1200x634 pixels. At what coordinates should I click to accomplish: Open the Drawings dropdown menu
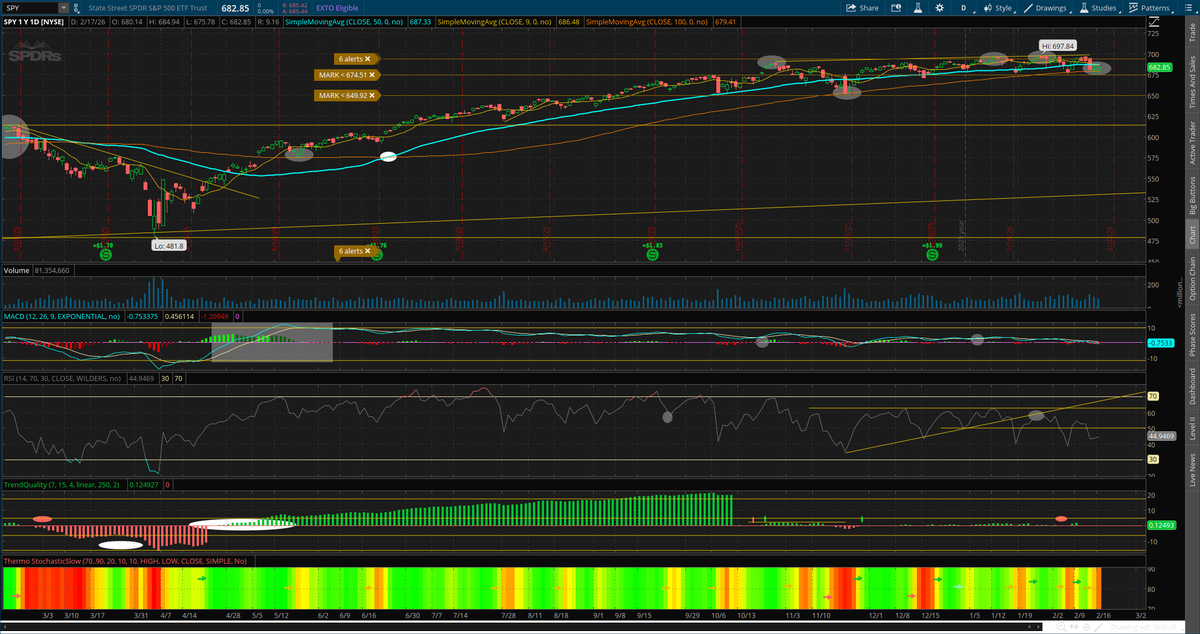pyautogui.click(x=1048, y=7)
